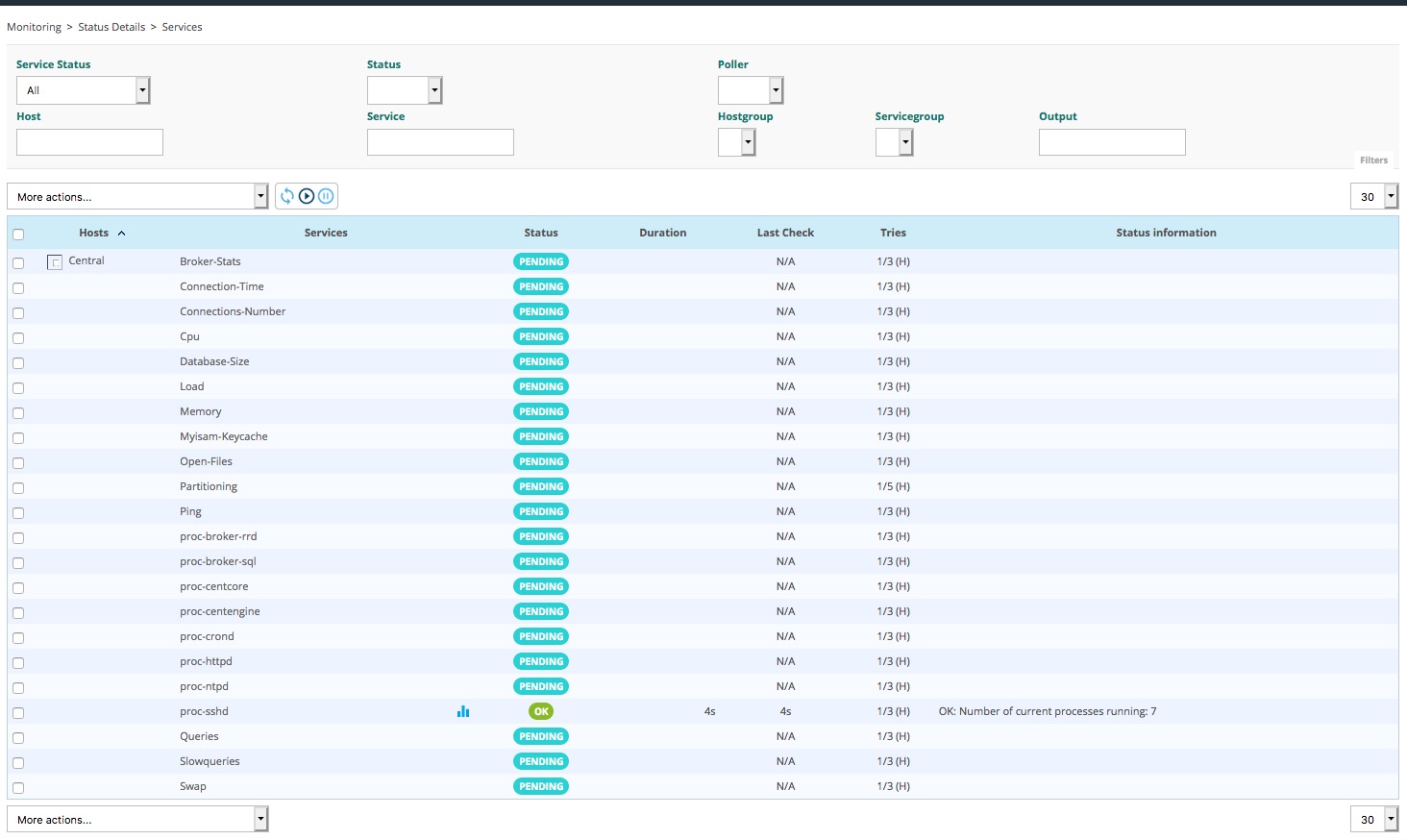
Task: Sort by the Status column header
Action: click(541, 233)
